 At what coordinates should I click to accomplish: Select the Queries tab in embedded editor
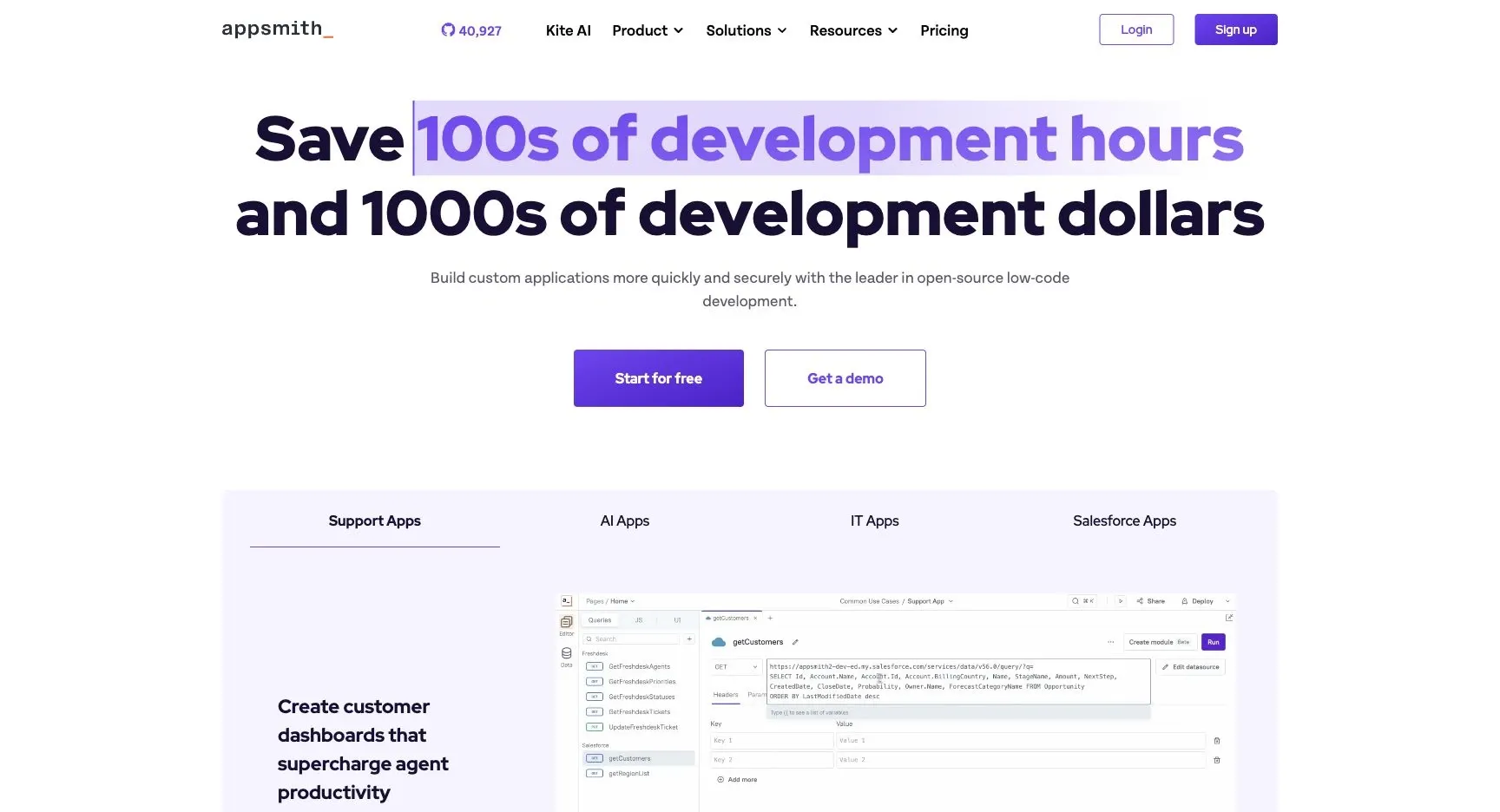600,620
